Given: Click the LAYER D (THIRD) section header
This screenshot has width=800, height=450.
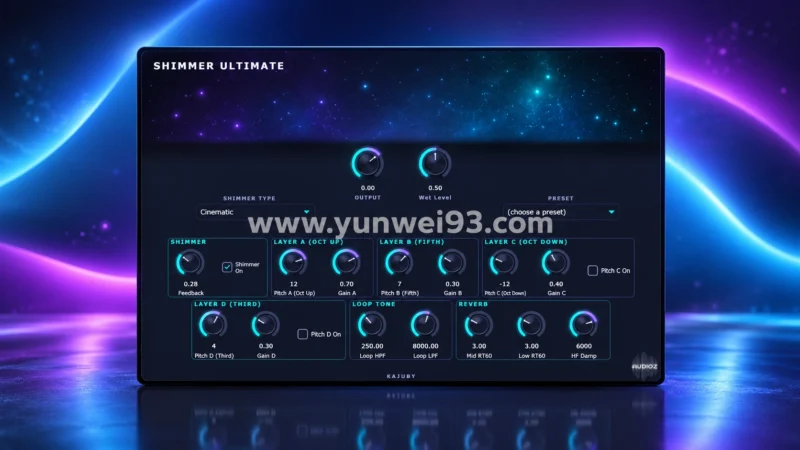Looking at the screenshot, I should 228,304.
